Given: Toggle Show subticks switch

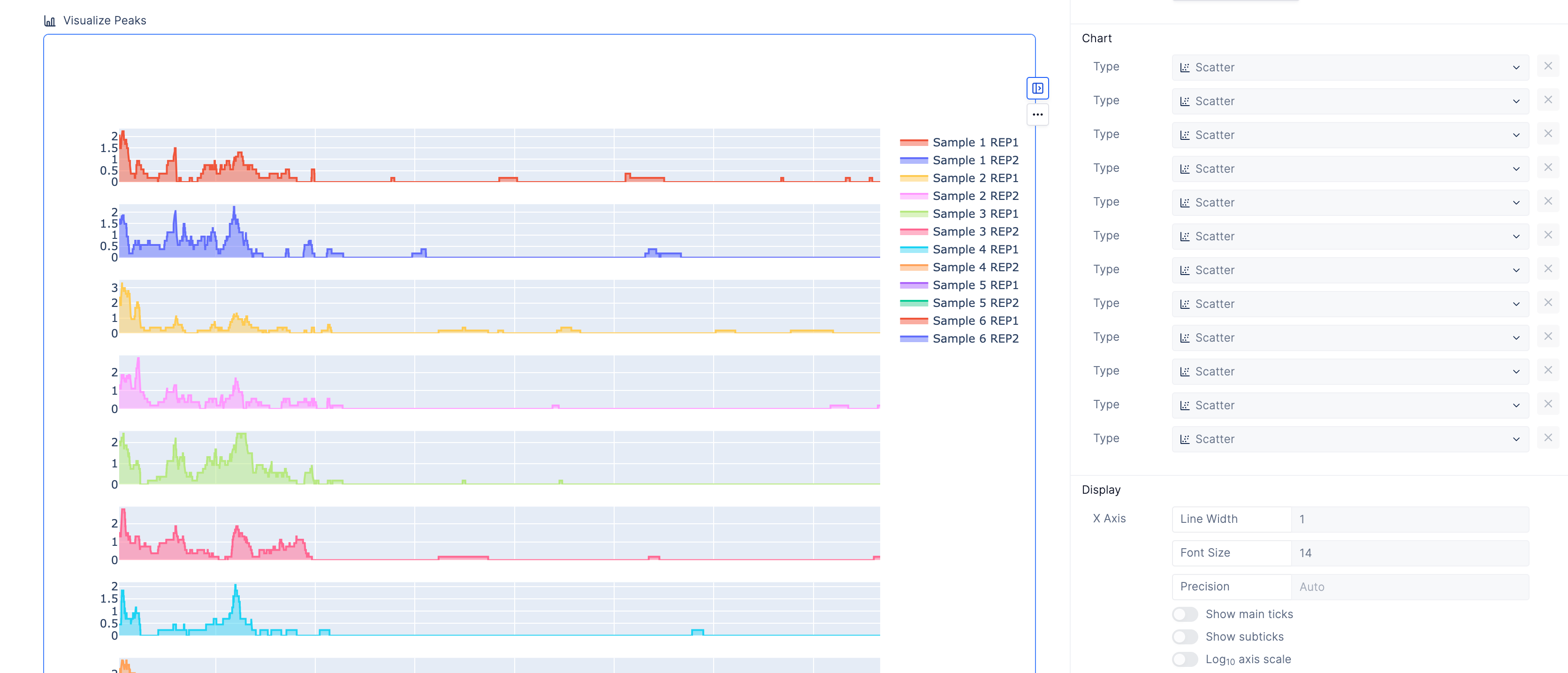Looking at the screenshot, I should (1185, 636).
